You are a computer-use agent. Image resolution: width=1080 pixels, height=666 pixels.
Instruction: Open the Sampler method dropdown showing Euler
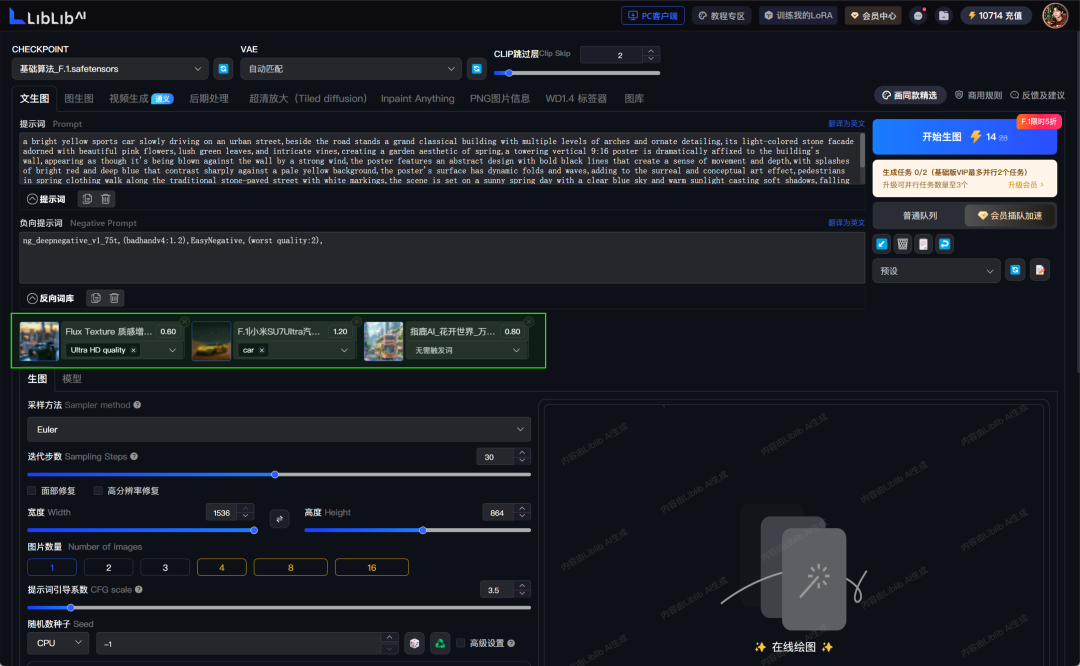tap(280, 429)
